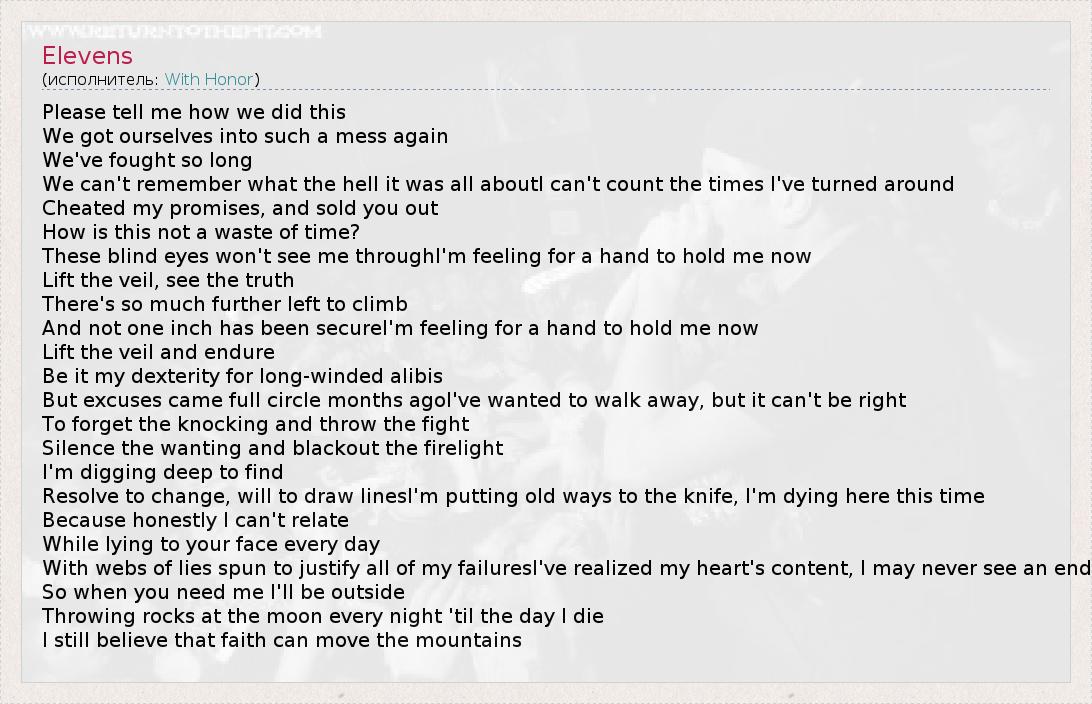Click the line "Cheated my promises, and sold you out"
The image size is (1092, 704).
[x=240, y=208]
